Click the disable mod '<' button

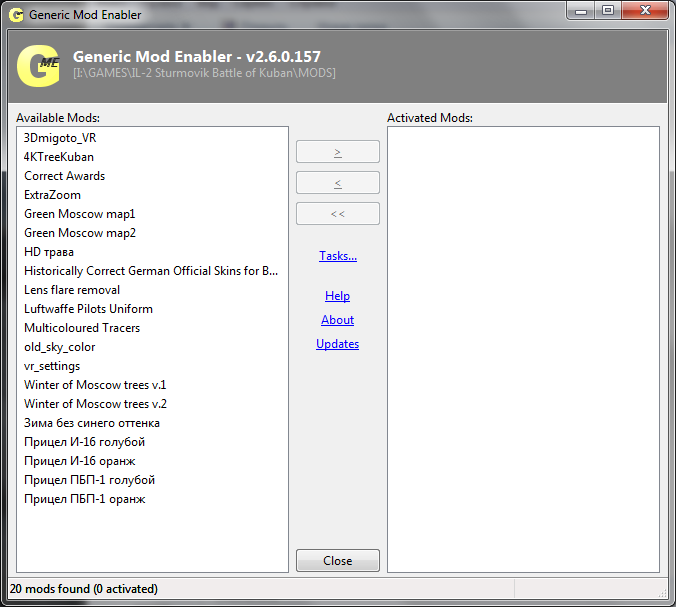tap(338, 183)
